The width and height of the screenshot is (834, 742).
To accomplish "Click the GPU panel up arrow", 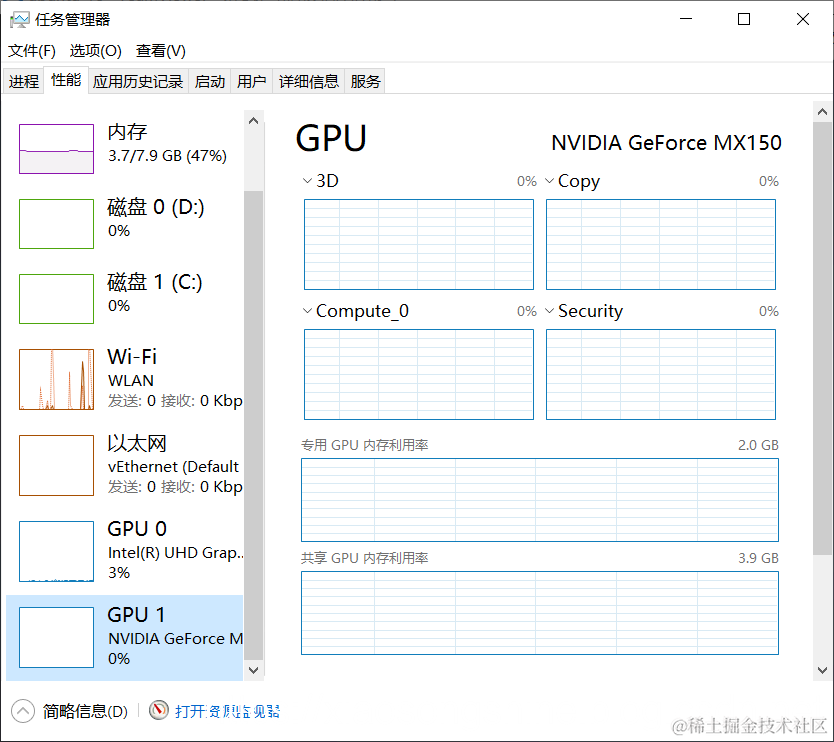I will 822,112.
